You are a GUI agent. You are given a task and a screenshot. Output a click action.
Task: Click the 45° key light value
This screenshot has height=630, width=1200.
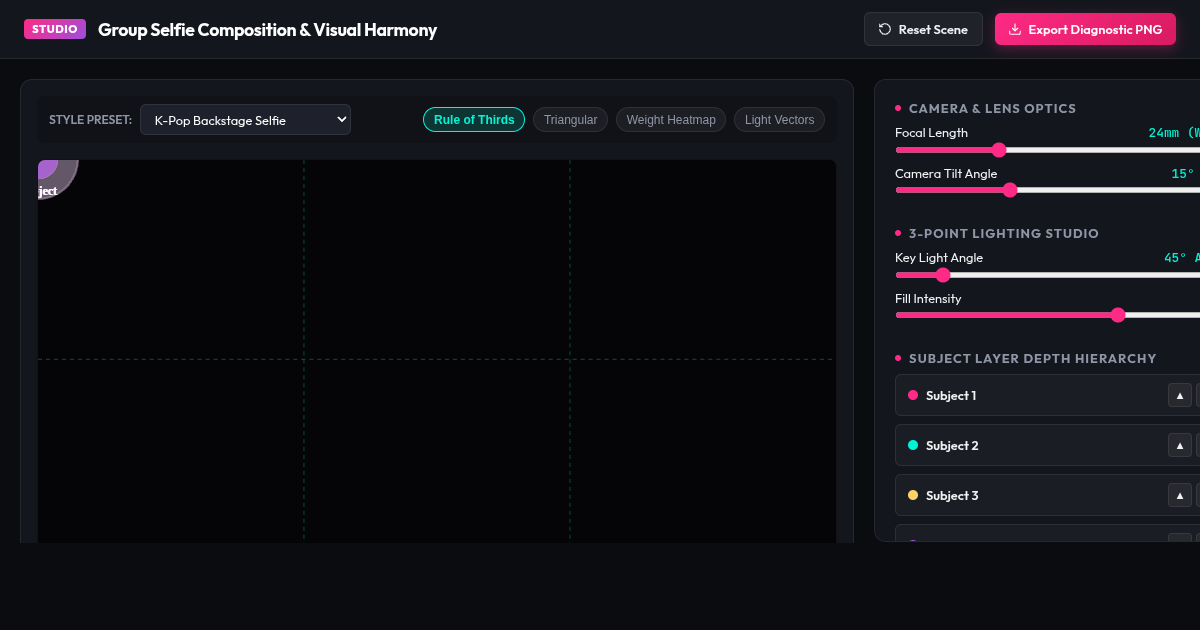click(x=1181, y=258)
